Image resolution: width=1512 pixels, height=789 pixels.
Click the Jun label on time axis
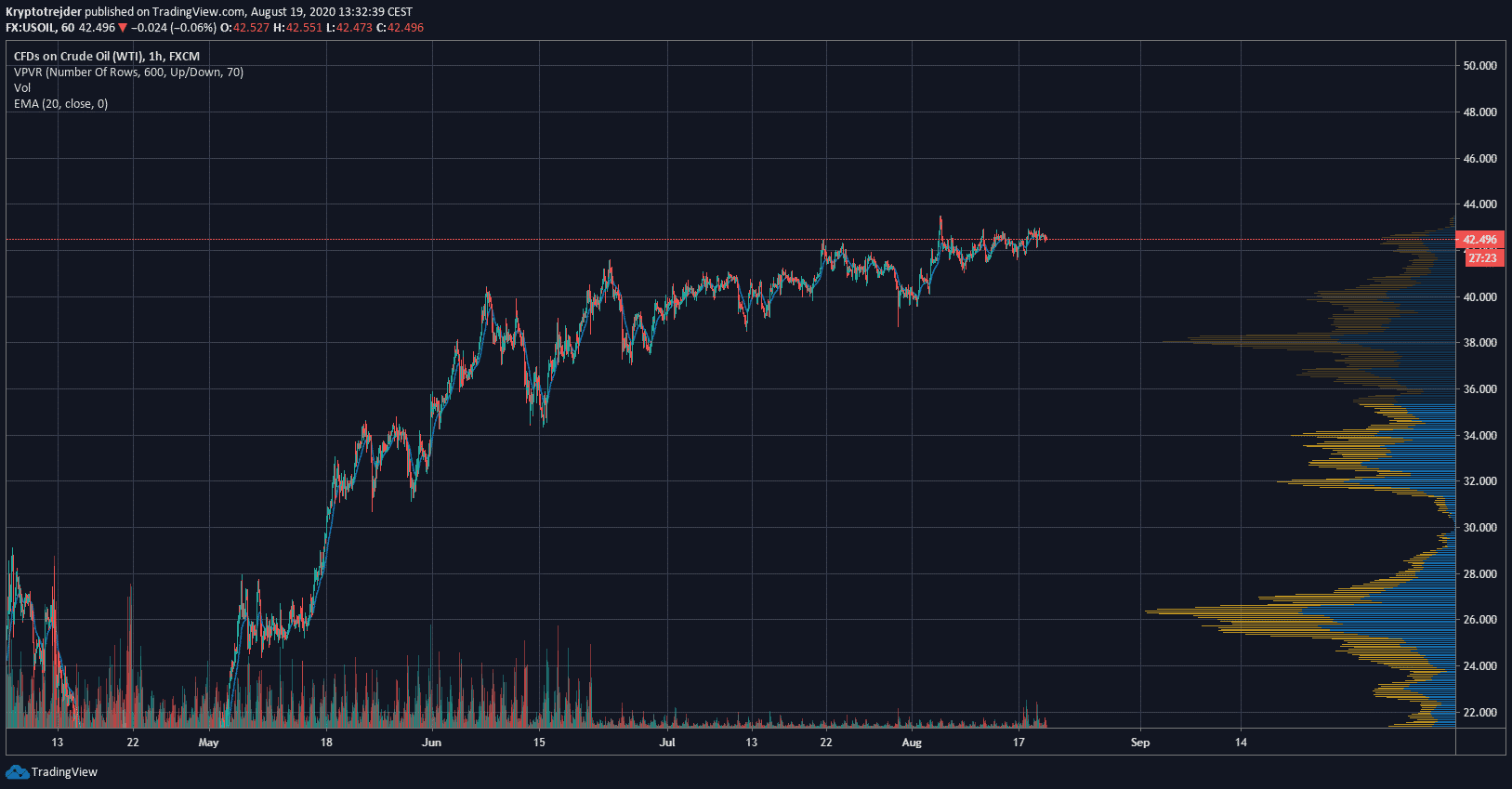click(x=431, y=743)
